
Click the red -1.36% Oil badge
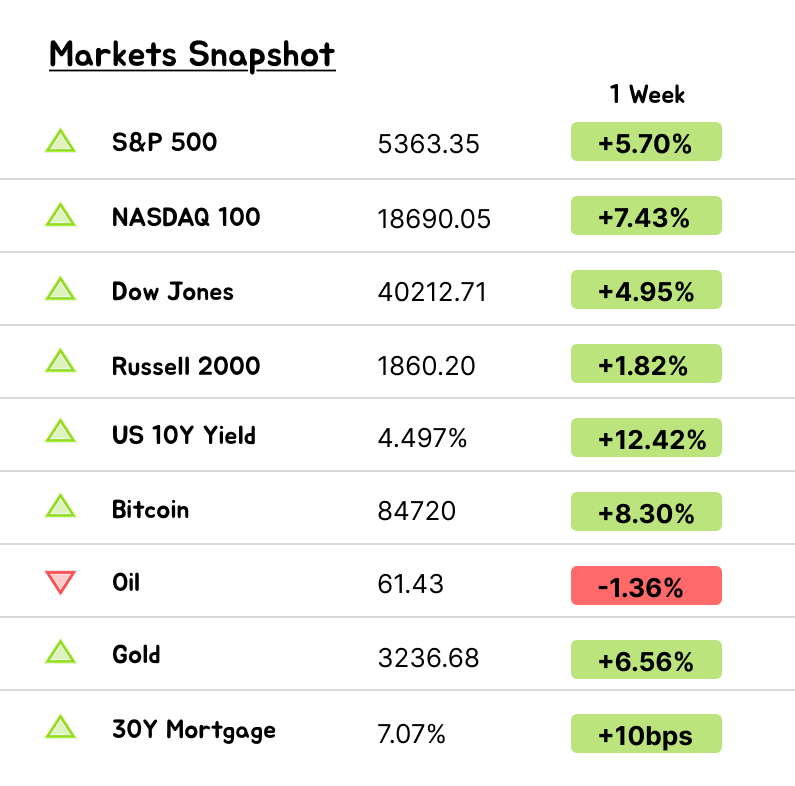tap(646, 586)
